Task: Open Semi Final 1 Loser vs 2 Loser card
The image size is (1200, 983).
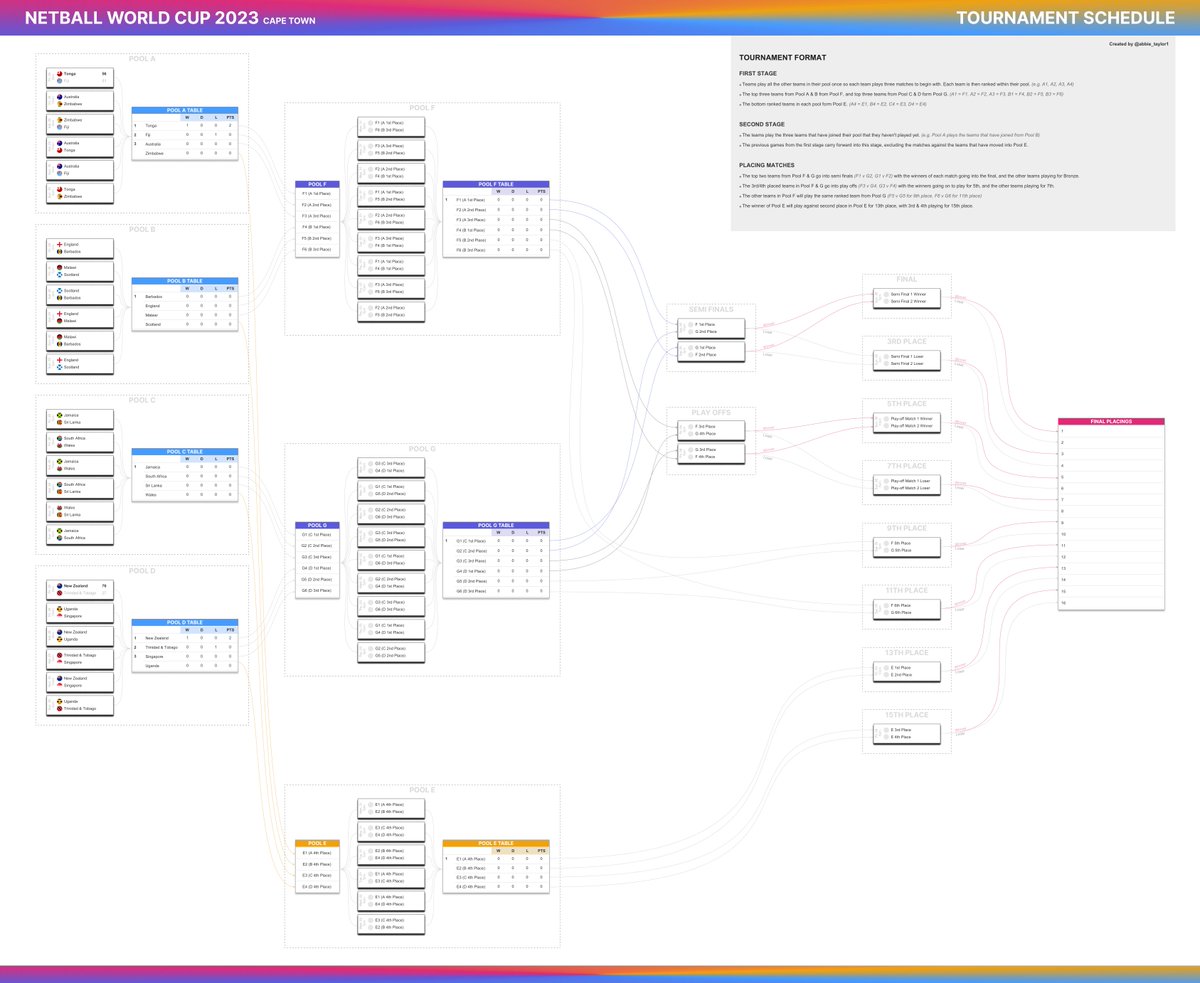Action: click(908, 360)
